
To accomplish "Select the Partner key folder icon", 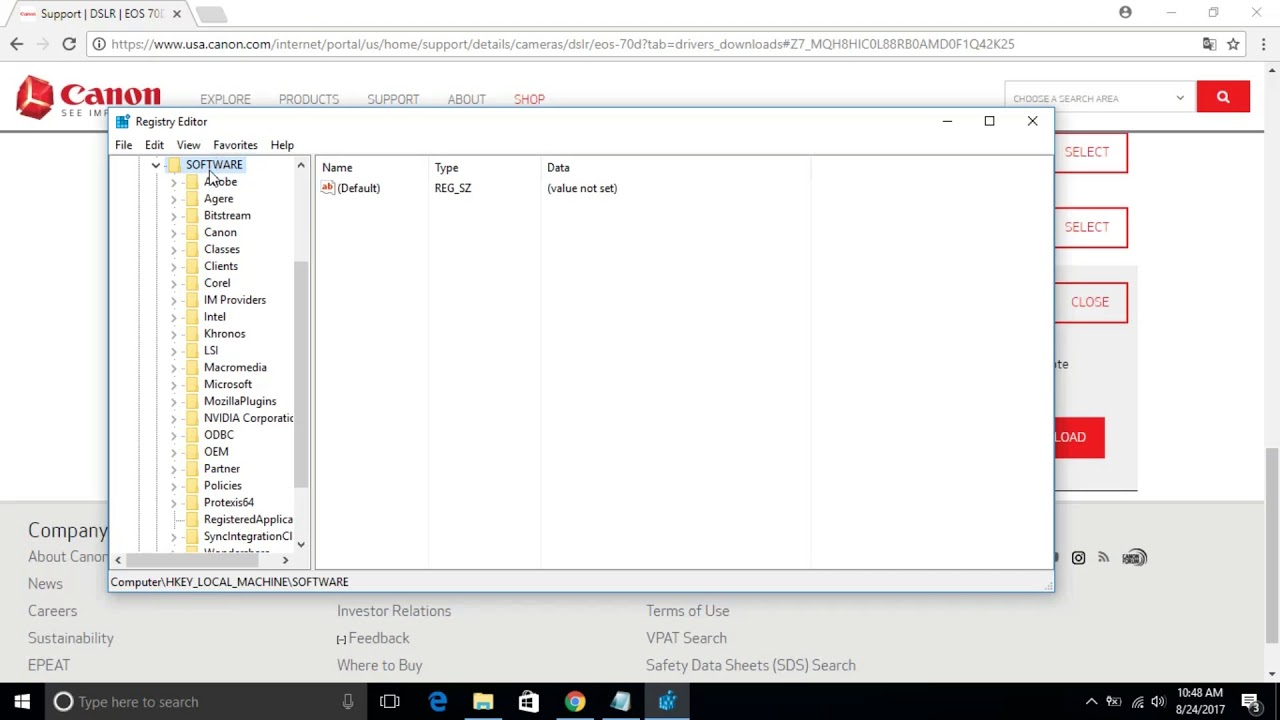I will (192, 469).
